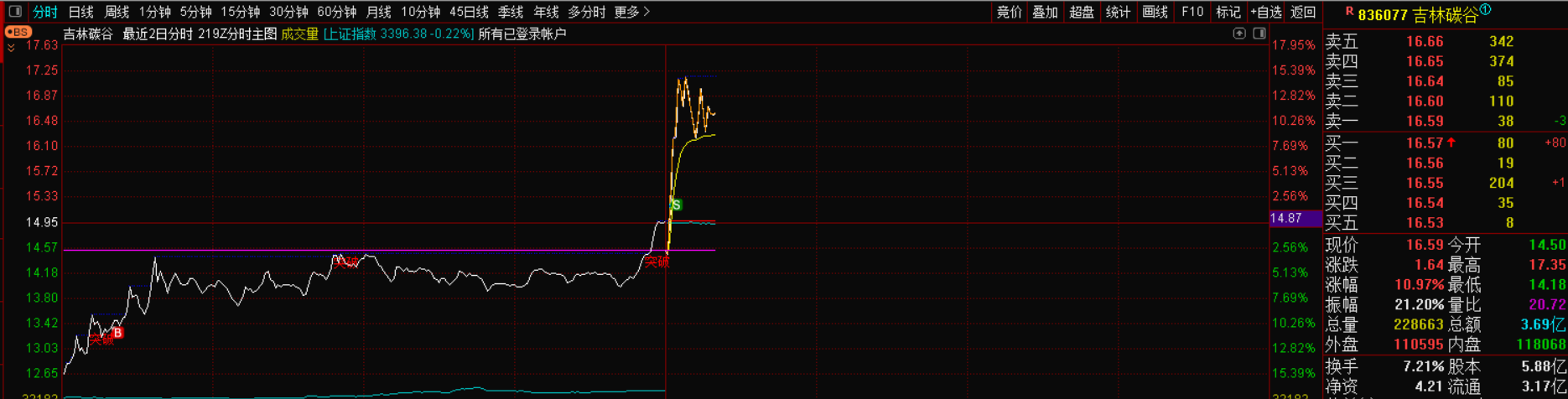Switch to the 周线 tab

[x=117, y=12]
